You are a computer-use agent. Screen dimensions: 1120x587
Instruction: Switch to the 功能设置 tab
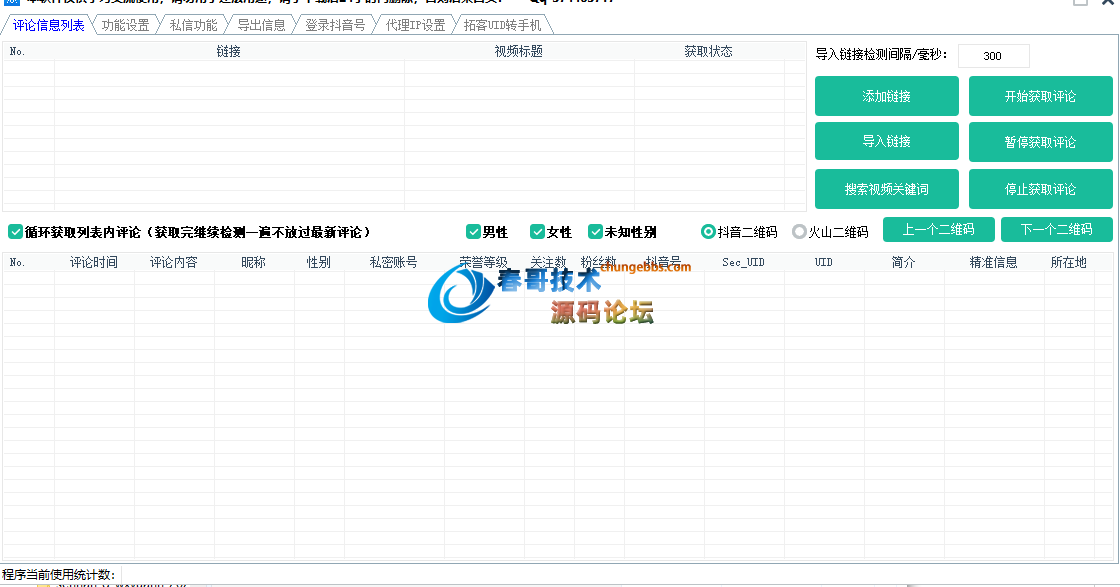(x=125, y=26)
